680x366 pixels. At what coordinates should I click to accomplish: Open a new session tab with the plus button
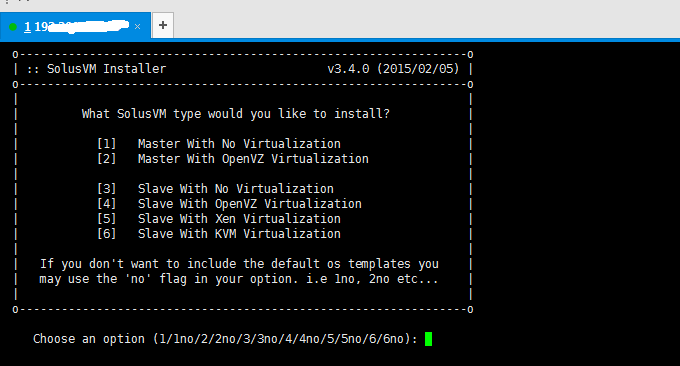[x=163, y=25]
